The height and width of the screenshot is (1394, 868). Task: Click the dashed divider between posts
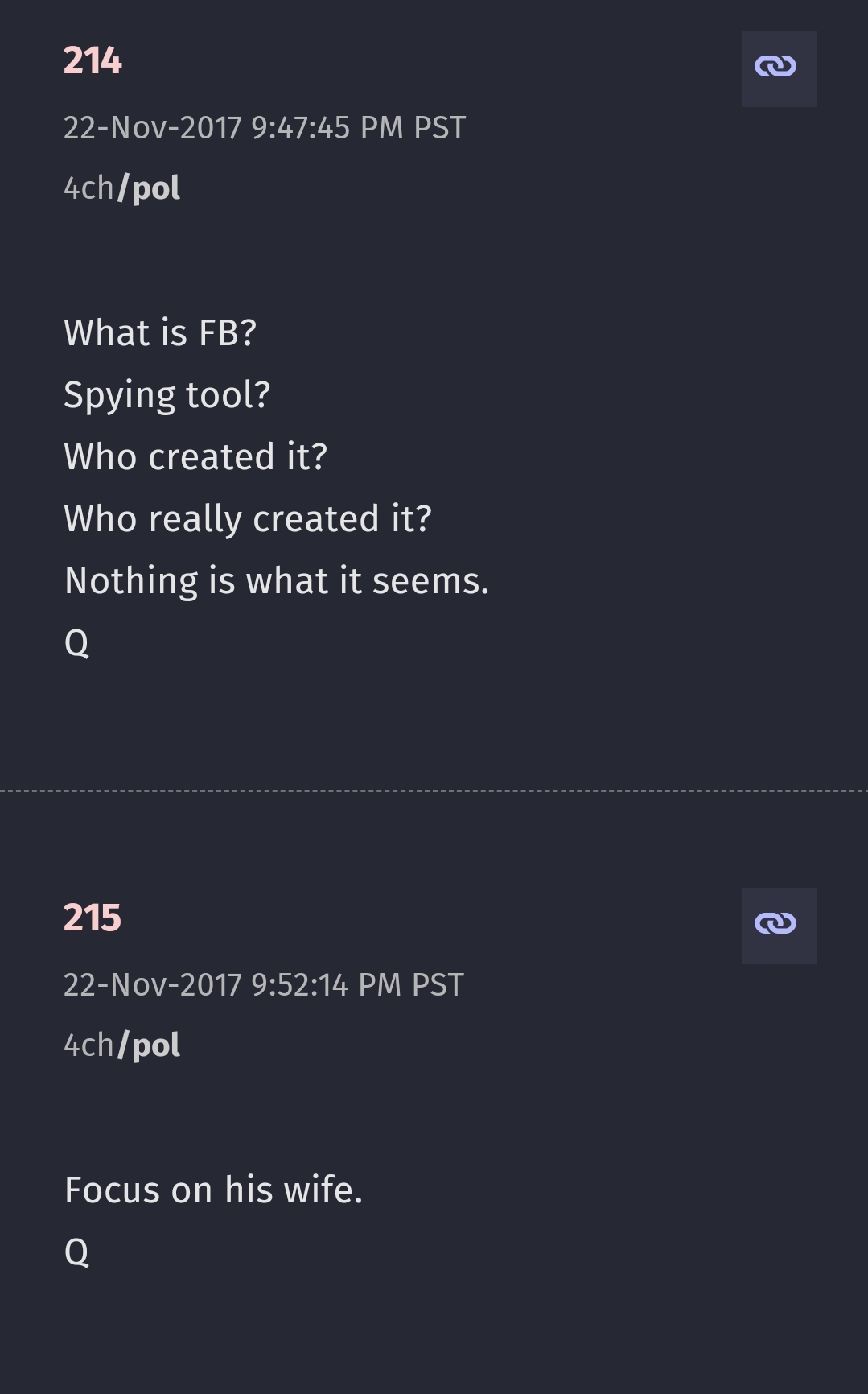tap(434, 791)
